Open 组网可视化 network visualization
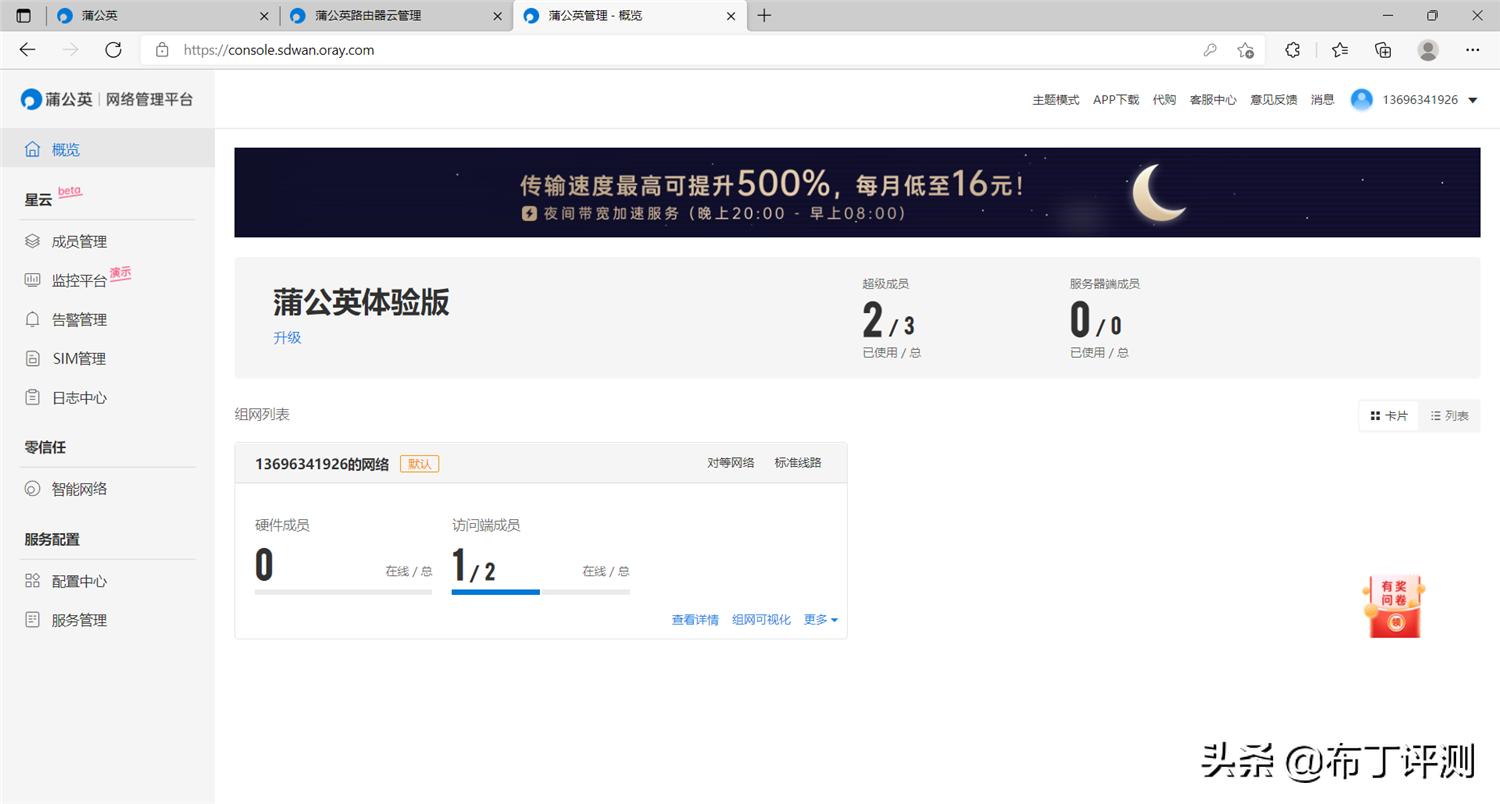Image resolution: width=1500 pixels, height=804 pixels. pyautogui.click(x=761, y=619)
